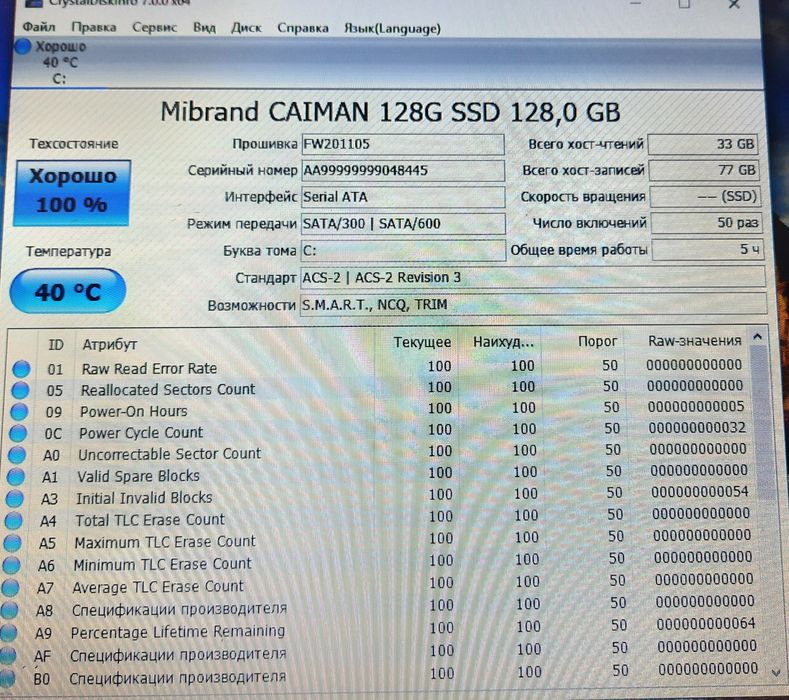Viewport: 789px width, 700px height.
Task: Click the ID column header
Action: tap(56, 345)
